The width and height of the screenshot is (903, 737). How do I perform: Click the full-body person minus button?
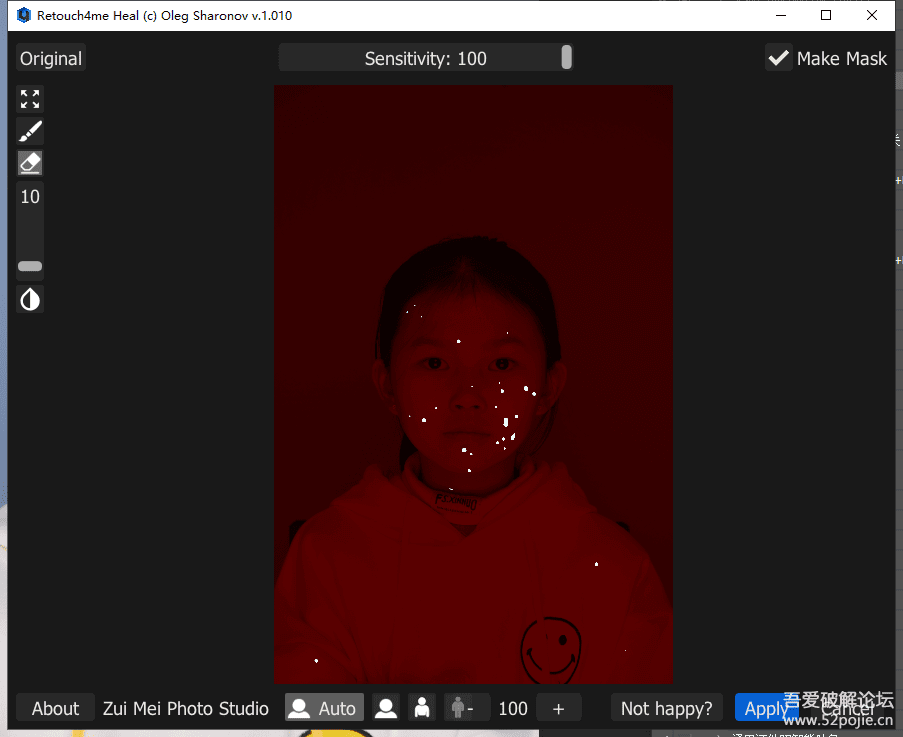tap(465, 708)
